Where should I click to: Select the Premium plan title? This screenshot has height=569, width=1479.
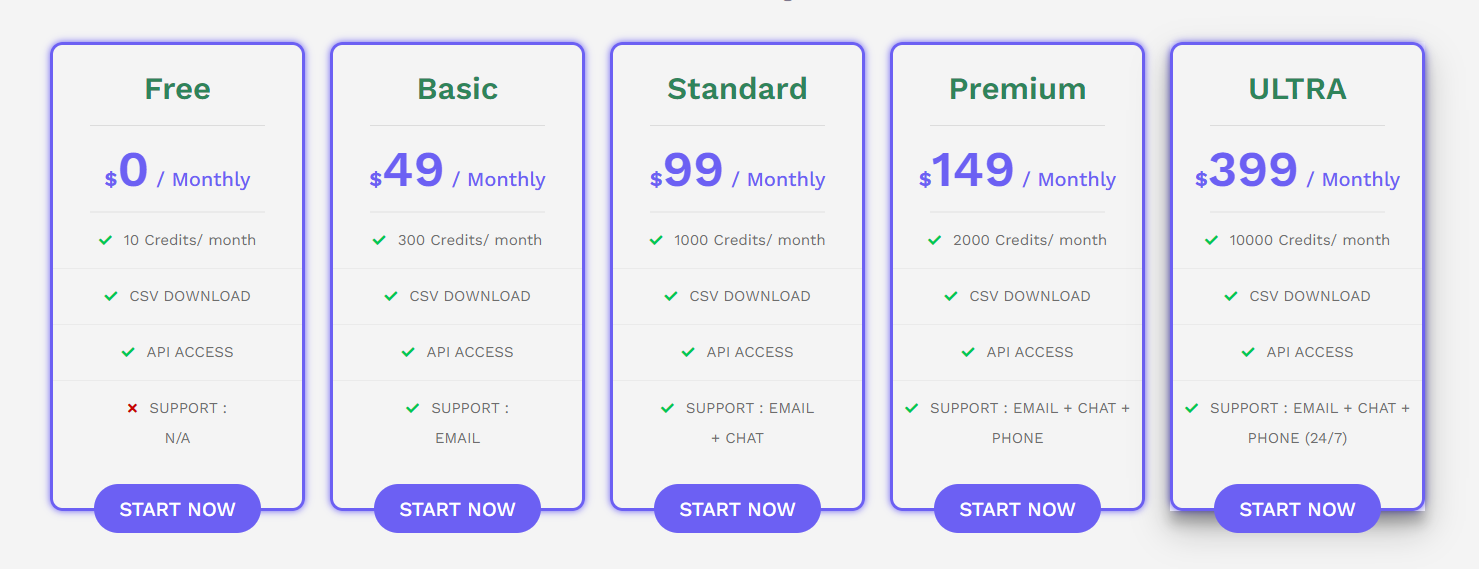1017,89
